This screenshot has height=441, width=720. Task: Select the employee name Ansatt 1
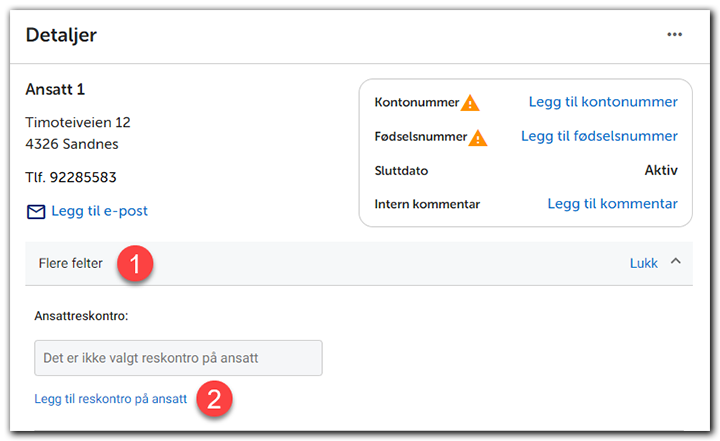[x=55, y=89]
